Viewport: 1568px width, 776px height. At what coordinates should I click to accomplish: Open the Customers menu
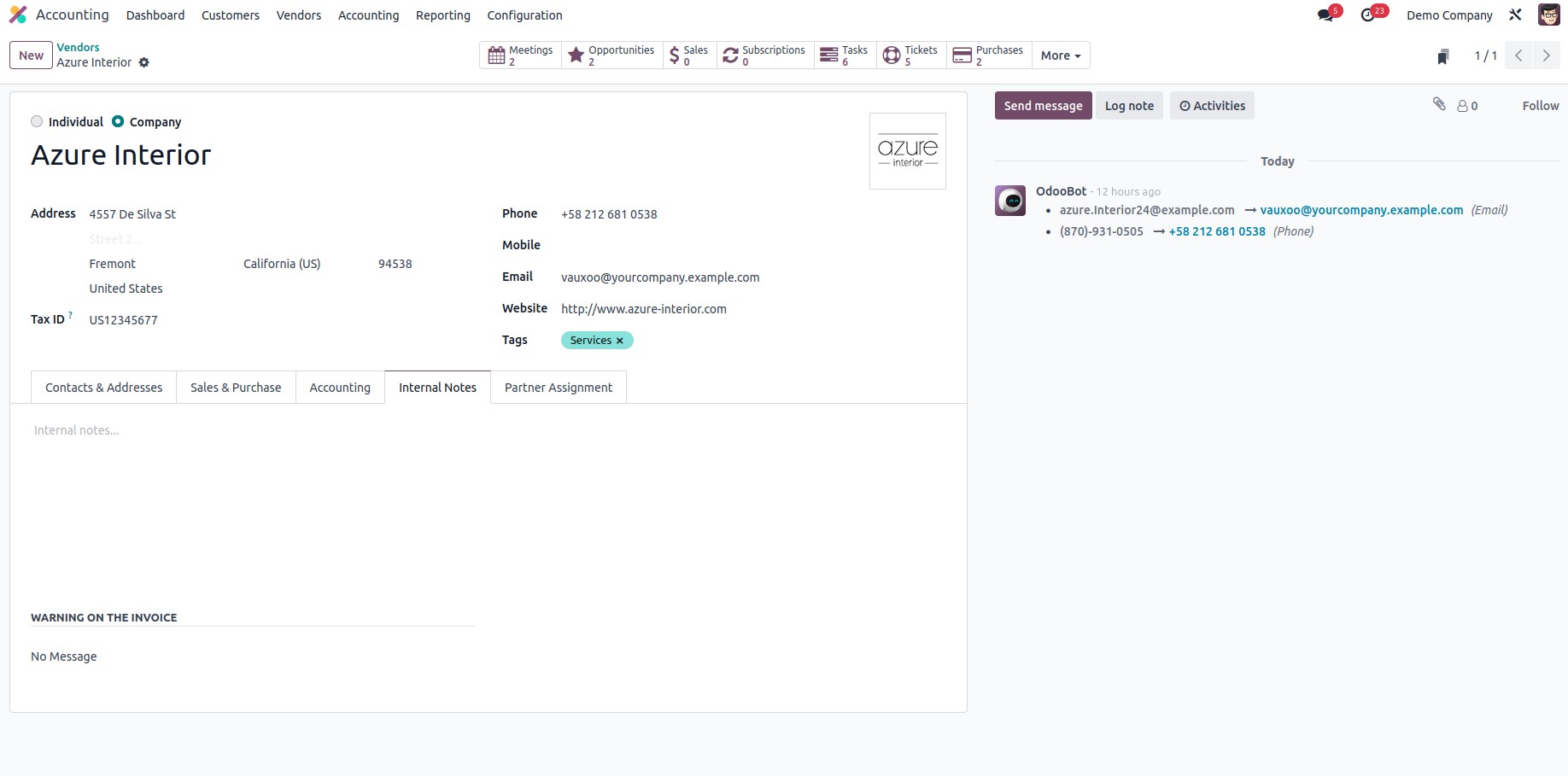pyautogui.click(x=231, y=15)
